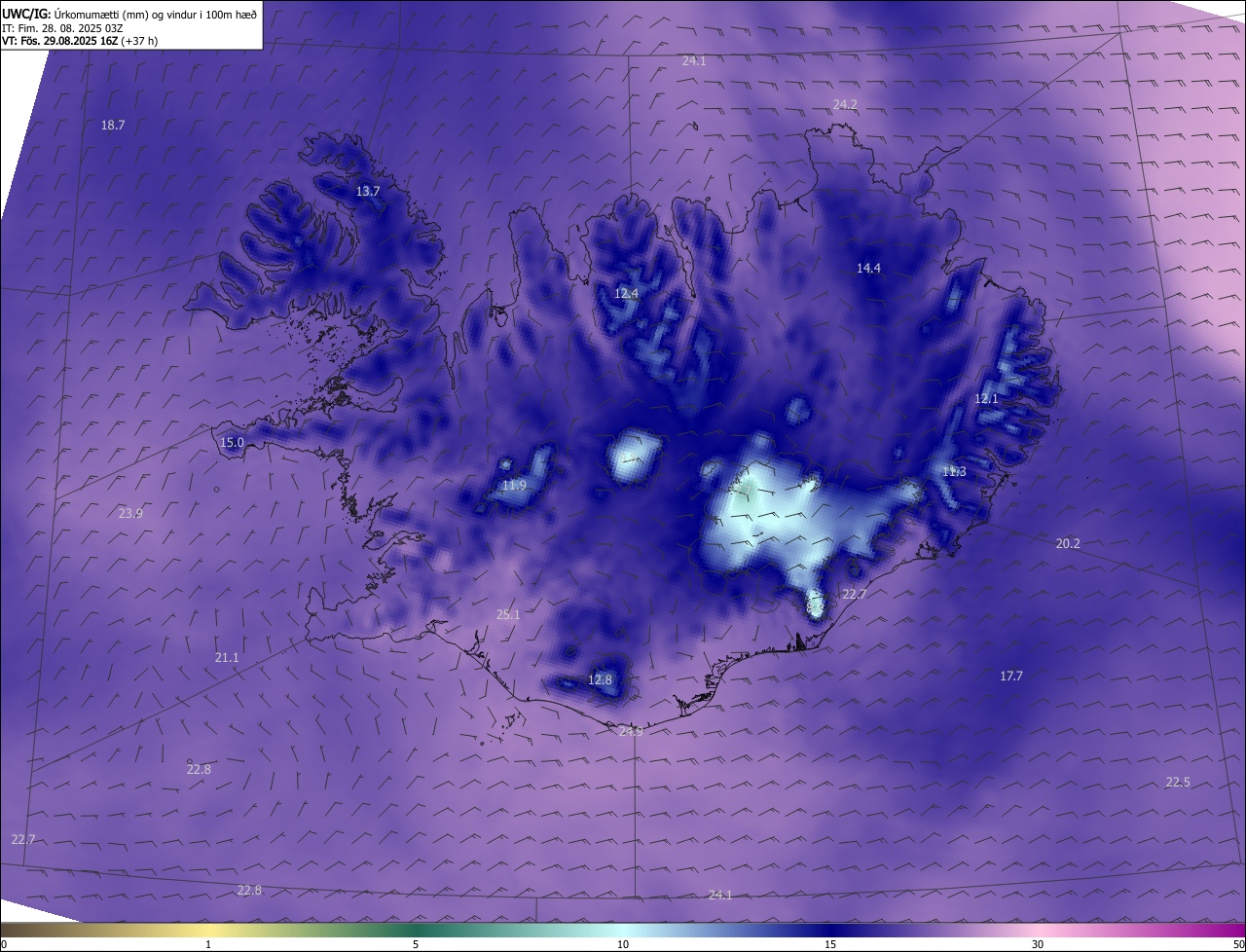Click the 18.7 value label on the map
Image resolution: width=1246 pixels, height=952 pixels.
tap(113, 125)
